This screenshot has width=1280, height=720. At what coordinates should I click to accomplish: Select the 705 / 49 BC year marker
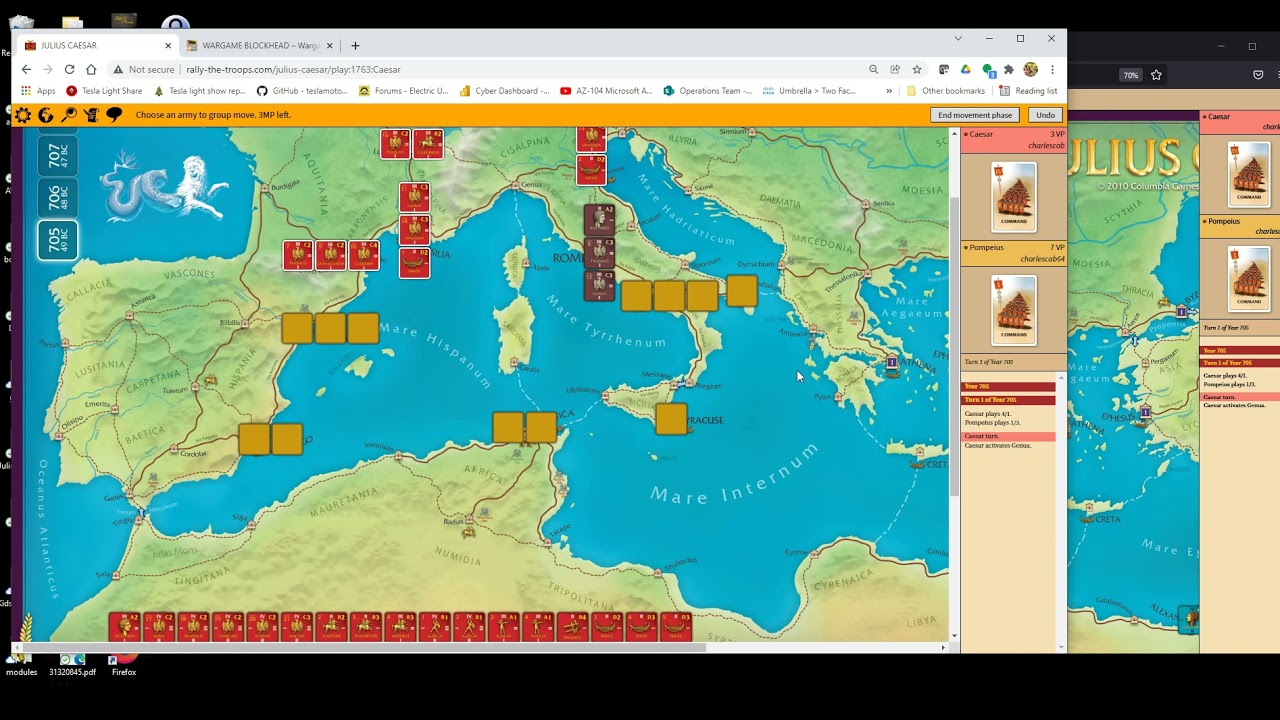click(57, 240)
